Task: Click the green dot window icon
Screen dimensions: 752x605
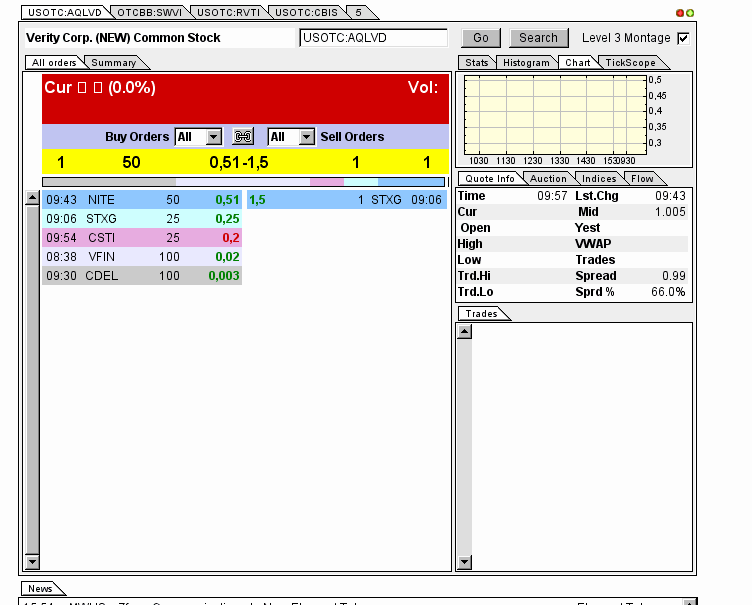Action: coord(690,13)
